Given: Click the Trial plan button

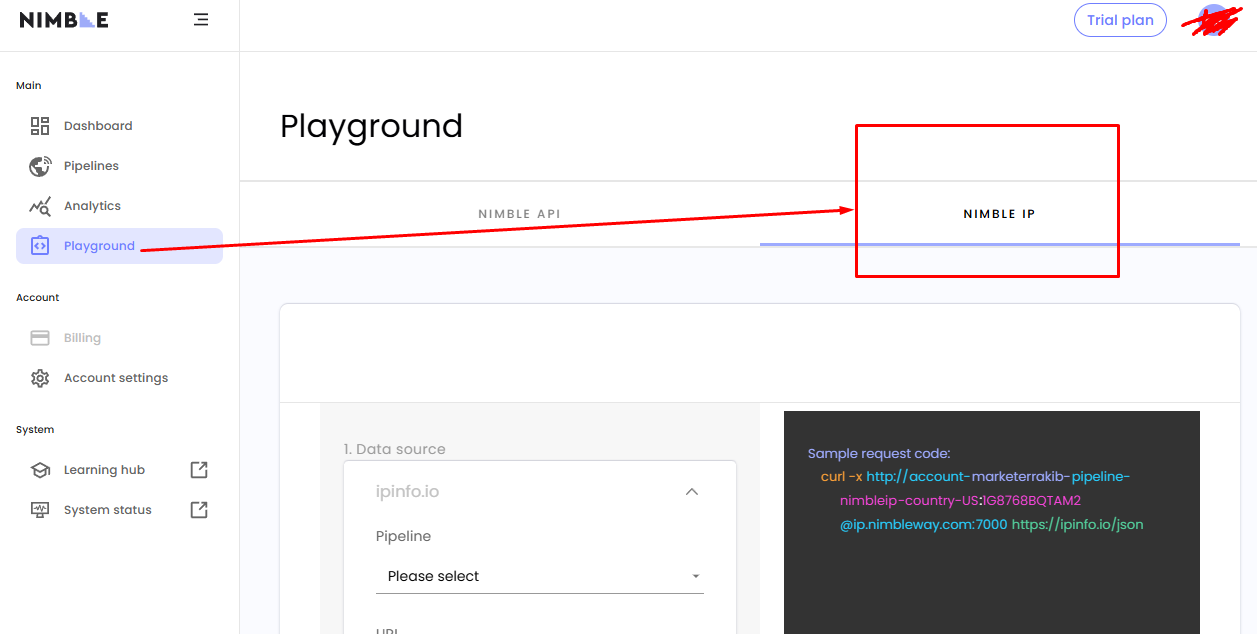Looking at the screenshot, I should (x=1120, y=20).
